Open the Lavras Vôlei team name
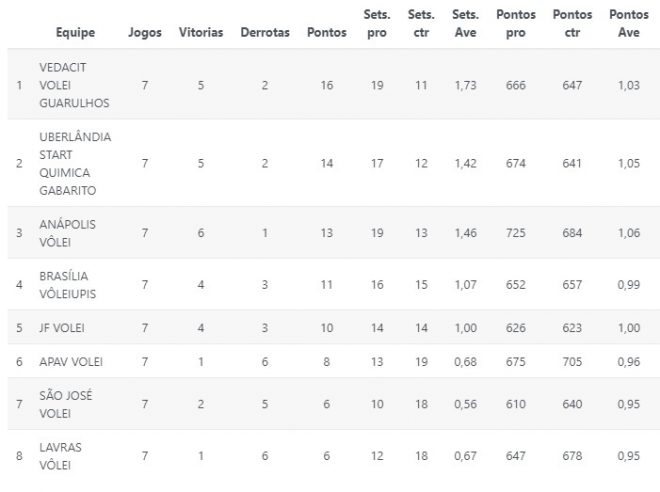This screenshot has width=660, height=492. (x=62, y=456)
